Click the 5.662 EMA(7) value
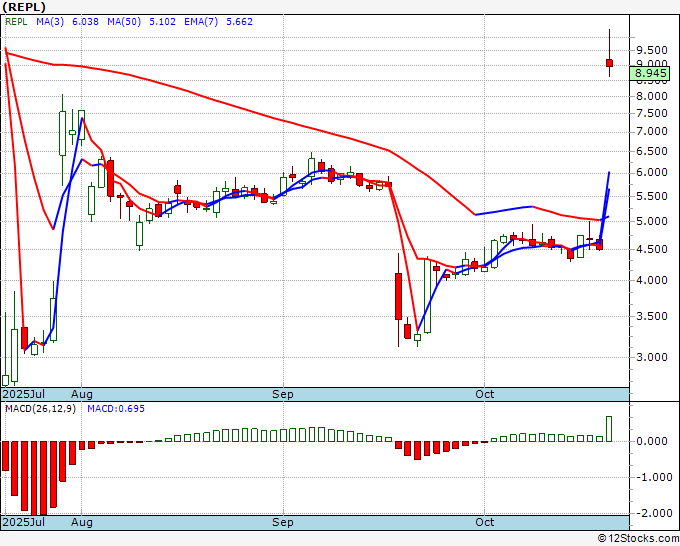 (239, 22)
